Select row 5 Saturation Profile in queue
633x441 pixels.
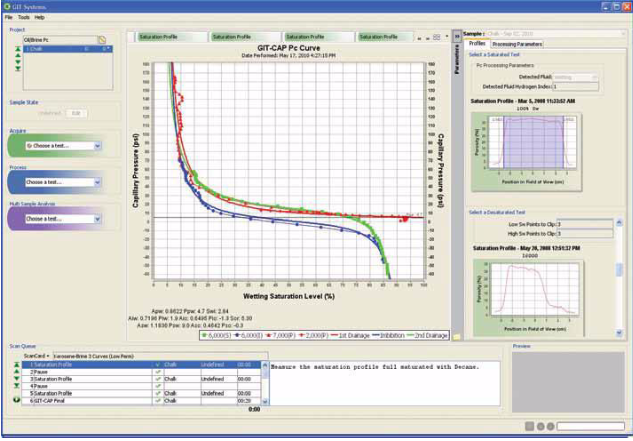point(141,393)
